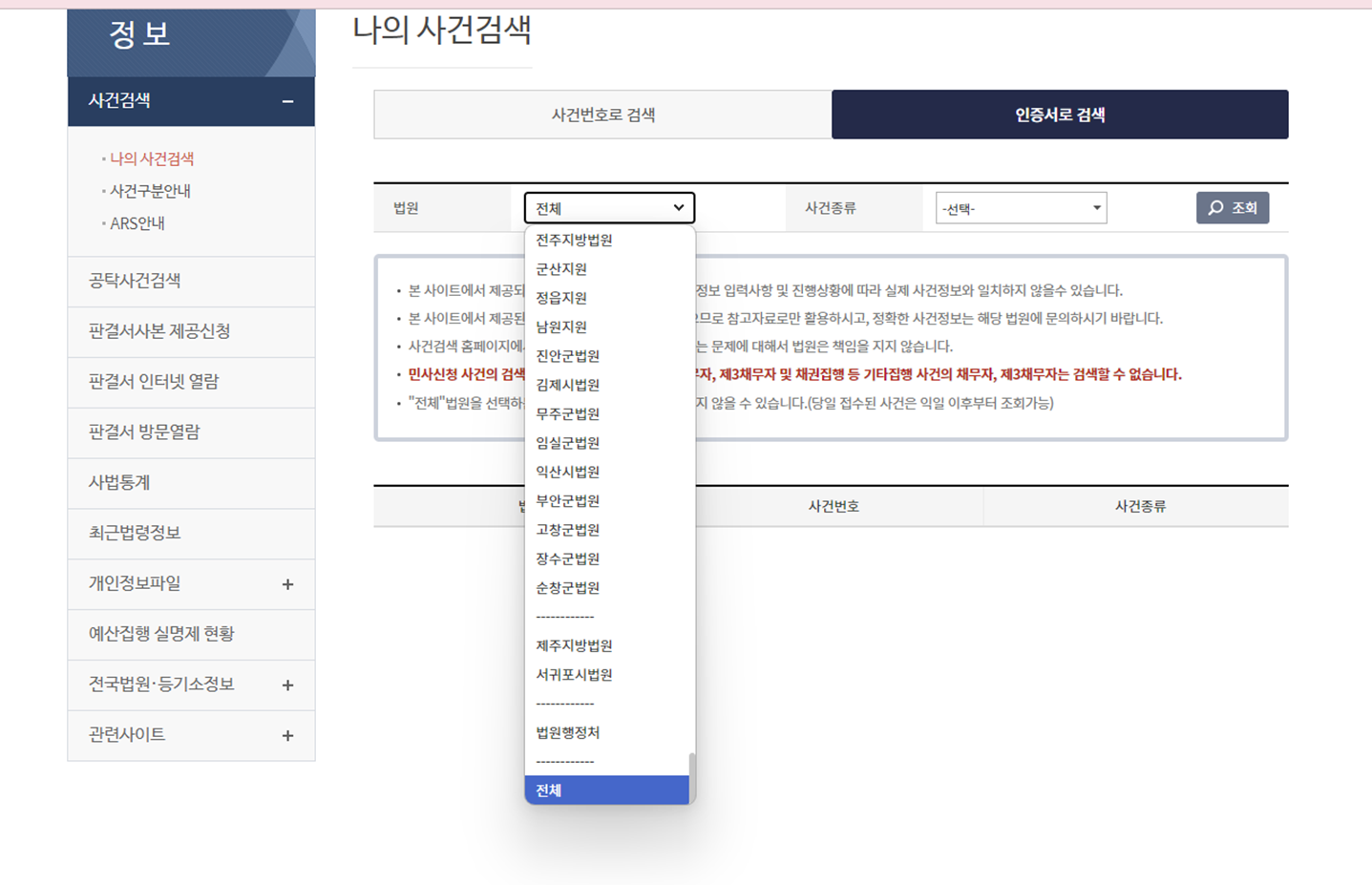This screenshot has height=885, width=1372.
Task: Switch to the 사건번호로 검색 tab
Action: point(602,114)
